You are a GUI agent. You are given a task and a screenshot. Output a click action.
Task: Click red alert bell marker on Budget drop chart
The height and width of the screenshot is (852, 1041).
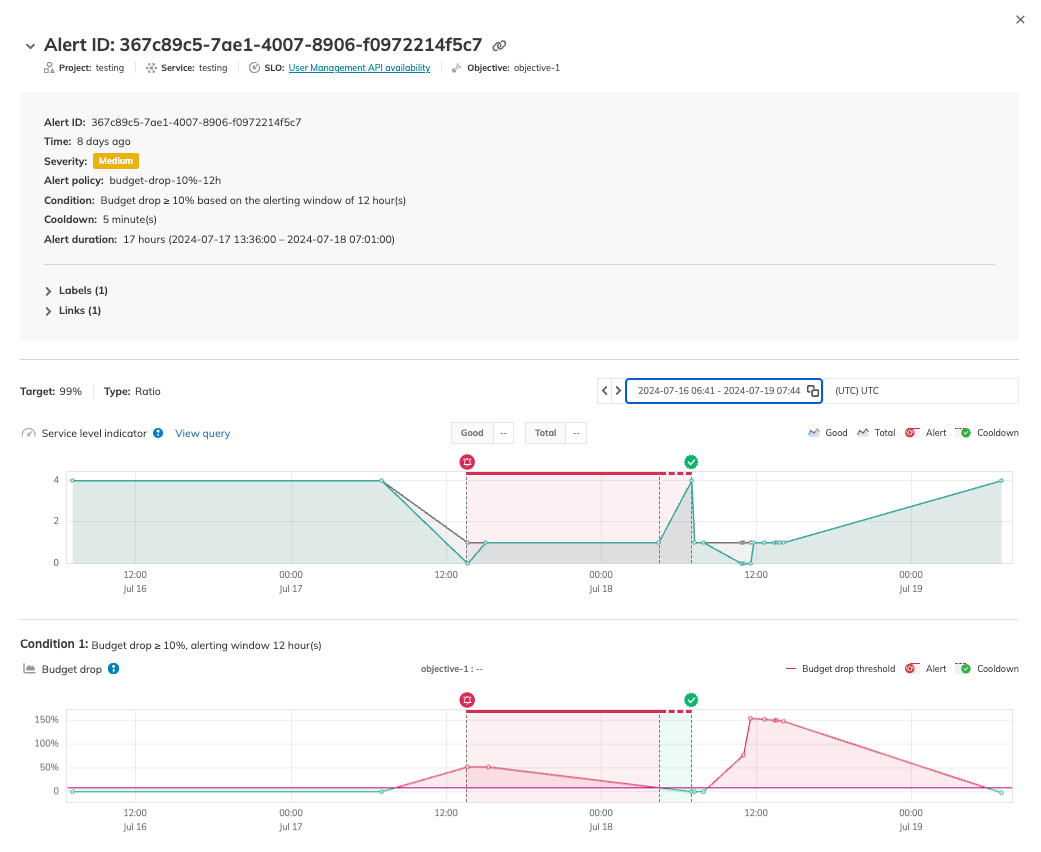coord(467,700)
